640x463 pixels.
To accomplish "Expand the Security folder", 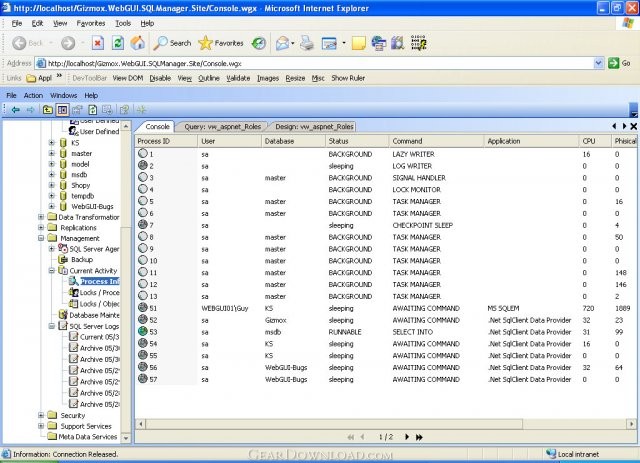I will tap(41, 415).
